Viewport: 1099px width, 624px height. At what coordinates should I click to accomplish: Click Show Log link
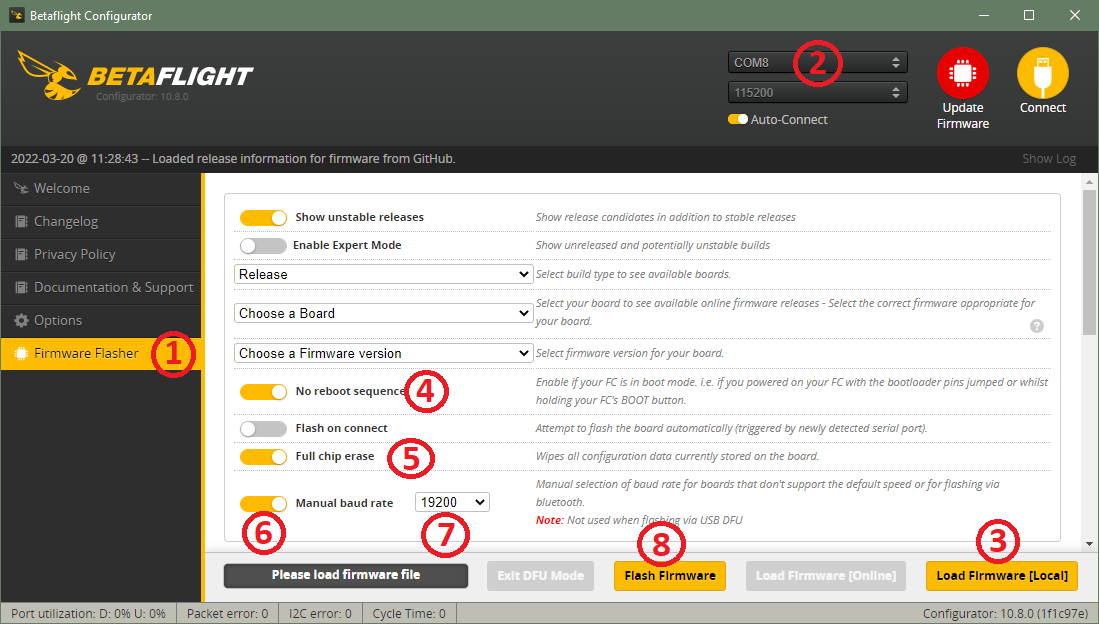pyautogui.click(x=1049, y=158)
